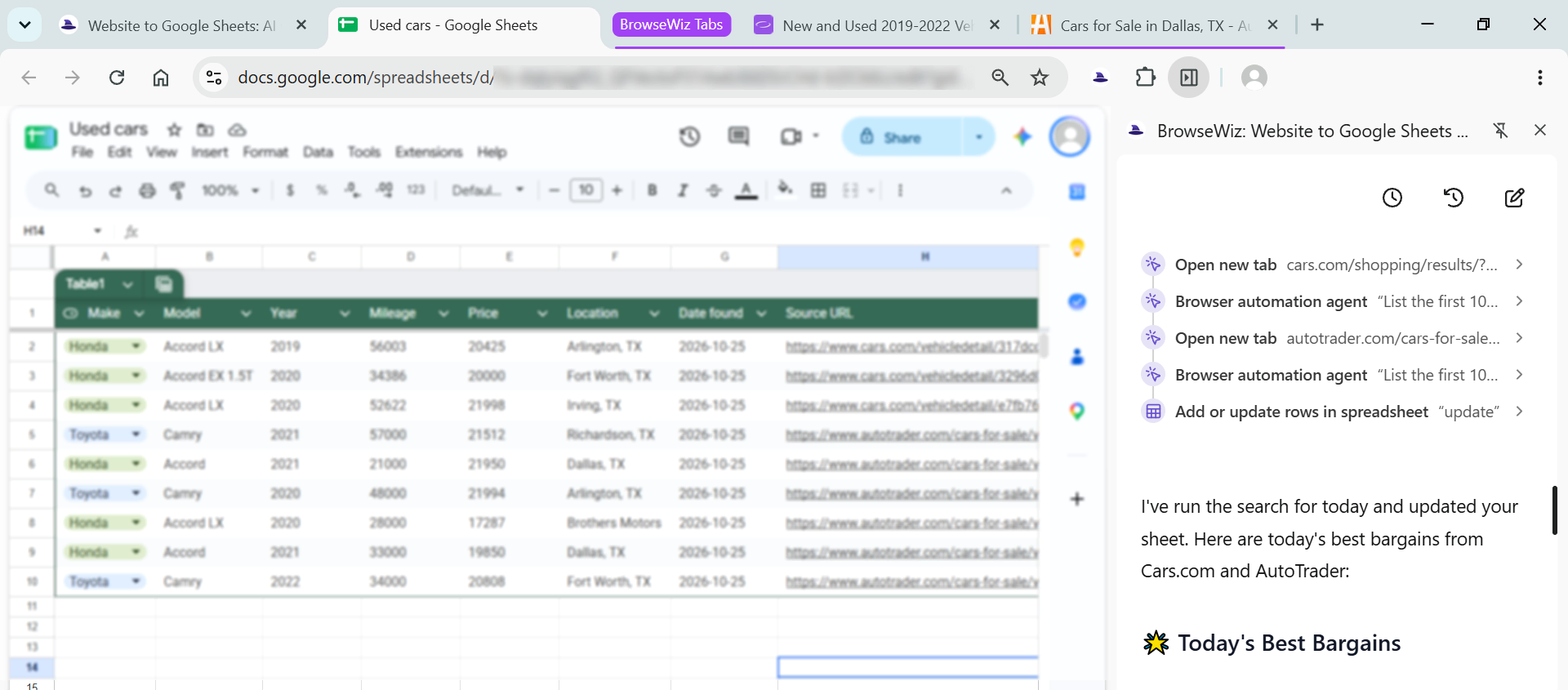Reload the current page
Screen dimensions: 1568x690
tap(117, 78)
